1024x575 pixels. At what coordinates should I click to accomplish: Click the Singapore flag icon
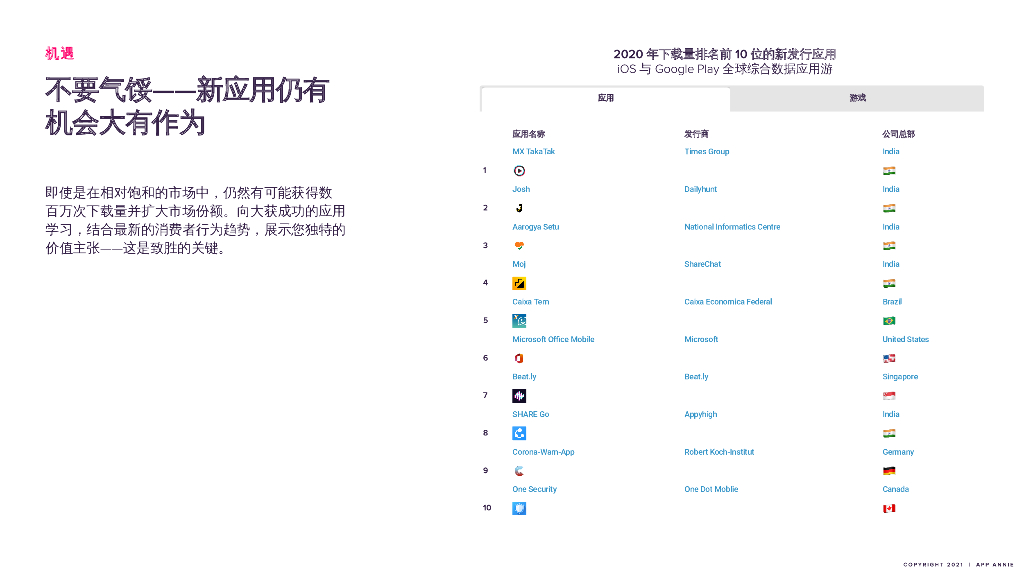coord(889,396)
